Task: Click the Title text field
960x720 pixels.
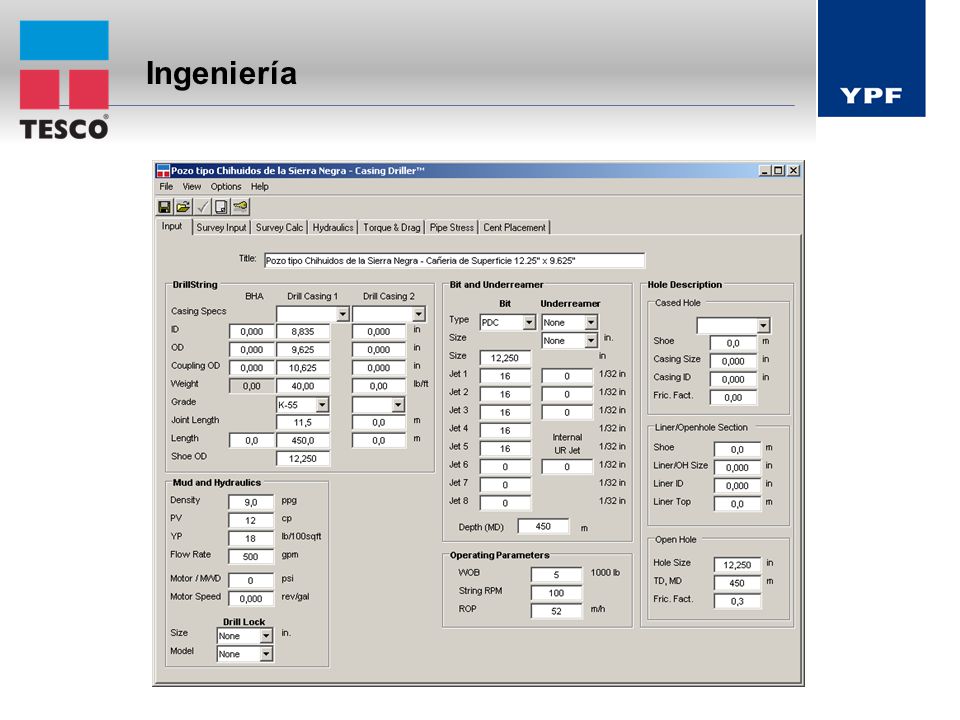Action: (454, 261)
